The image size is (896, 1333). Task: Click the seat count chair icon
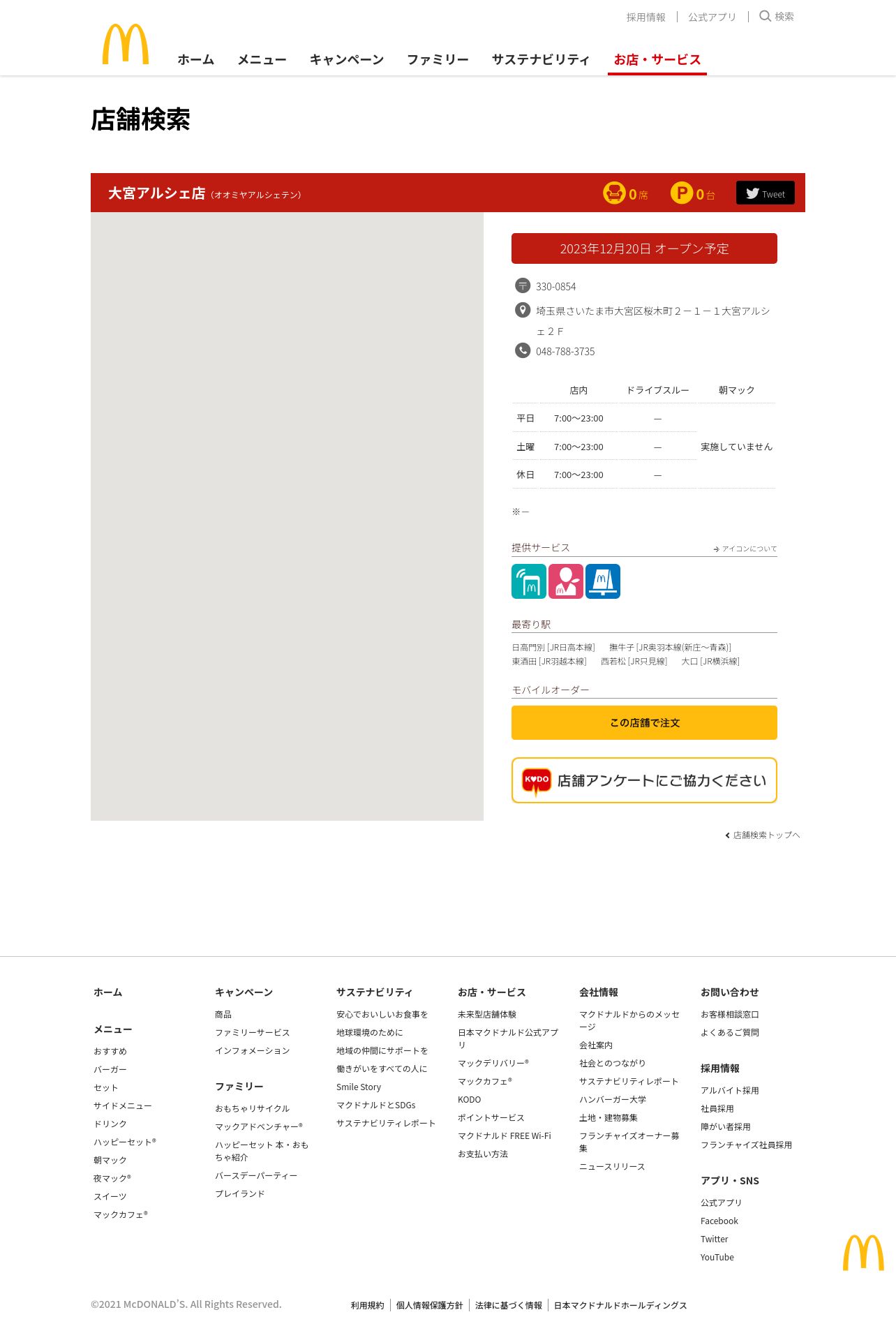tap(614, 193)
